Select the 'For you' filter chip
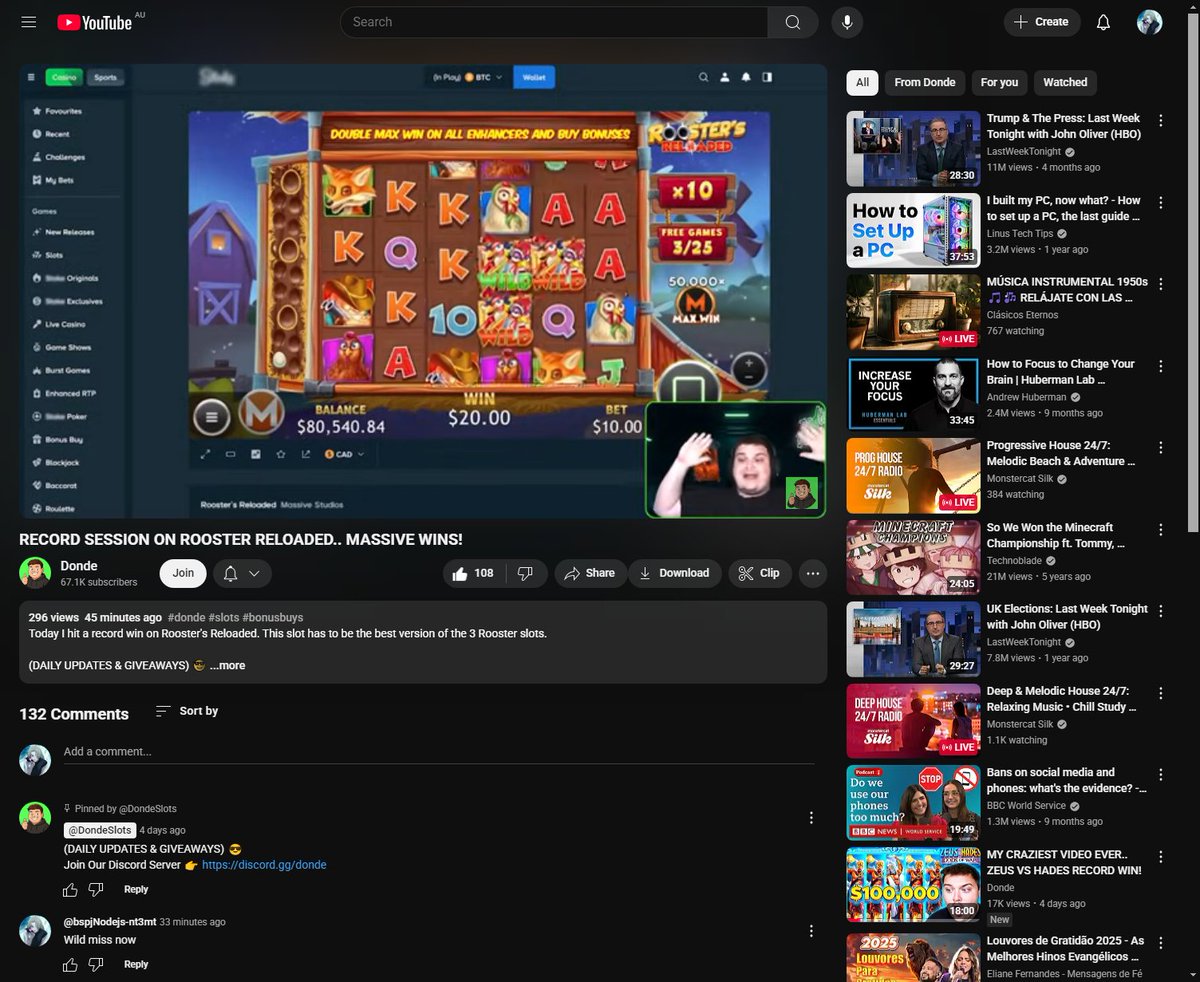The width and height of the screenshot is (1200, 982). click(x=999, y=82)
